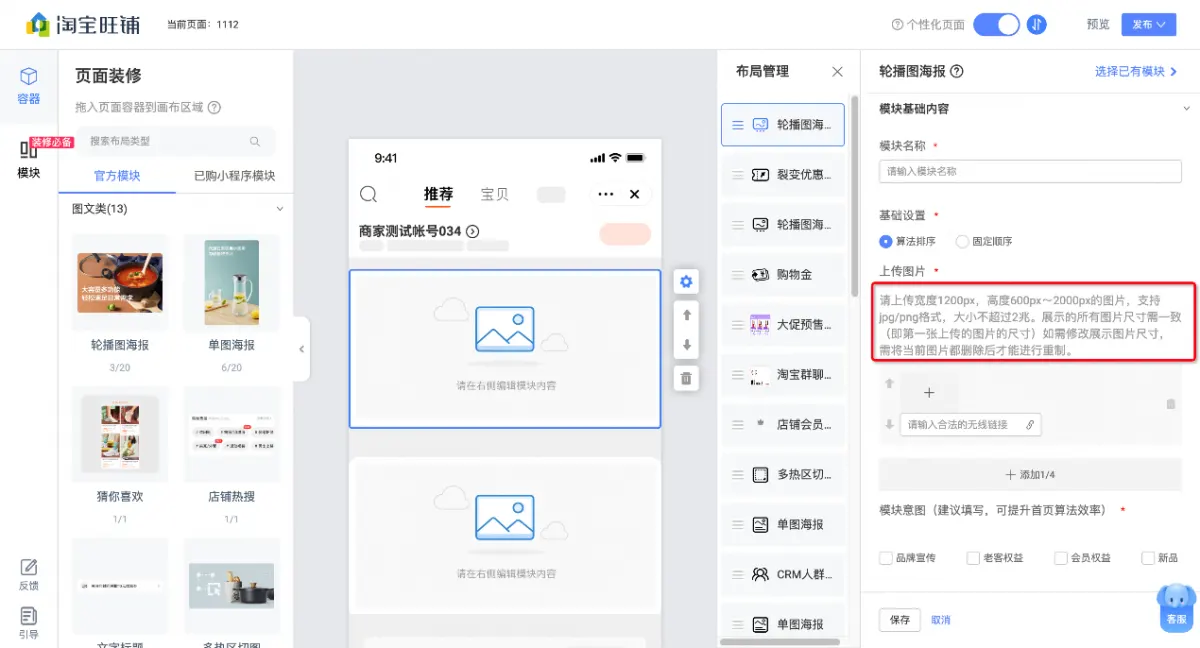1200x648 pixels.
Task: Select the 推荐 tab in phone preview
Action: tap(438, 194)
